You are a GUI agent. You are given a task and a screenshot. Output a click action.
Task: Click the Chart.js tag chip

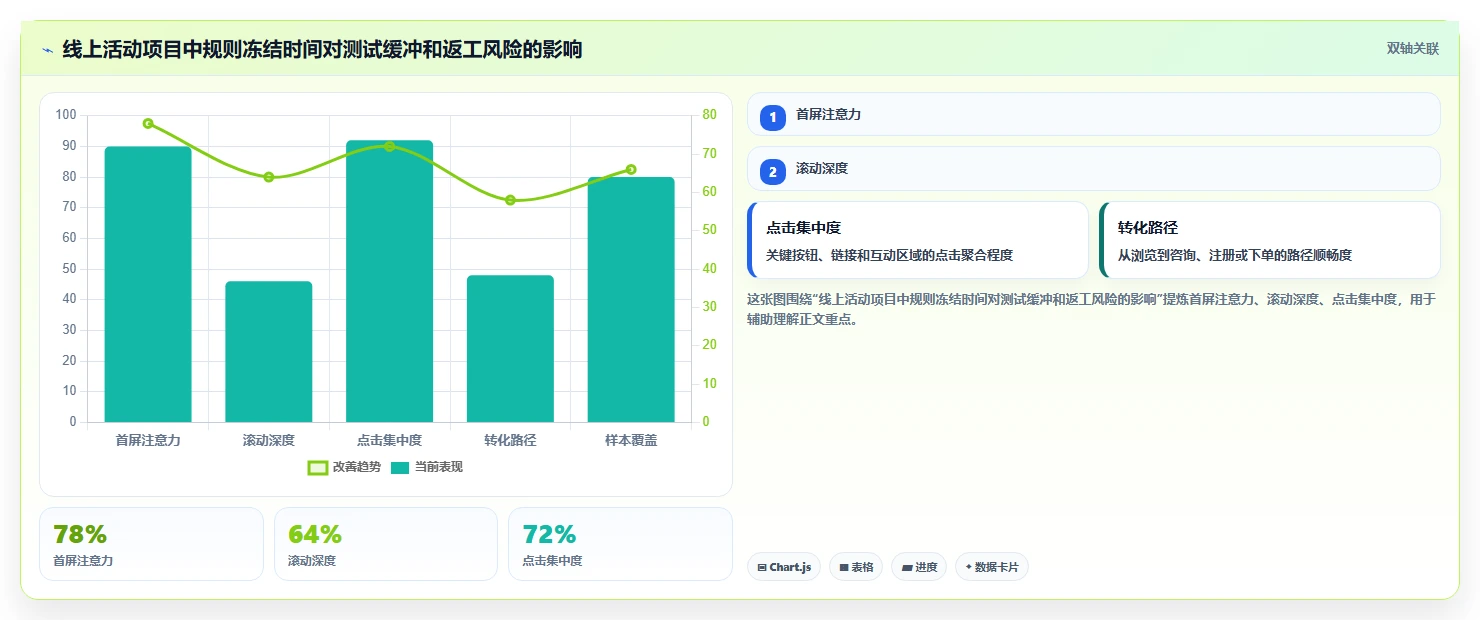coord(784,567)
